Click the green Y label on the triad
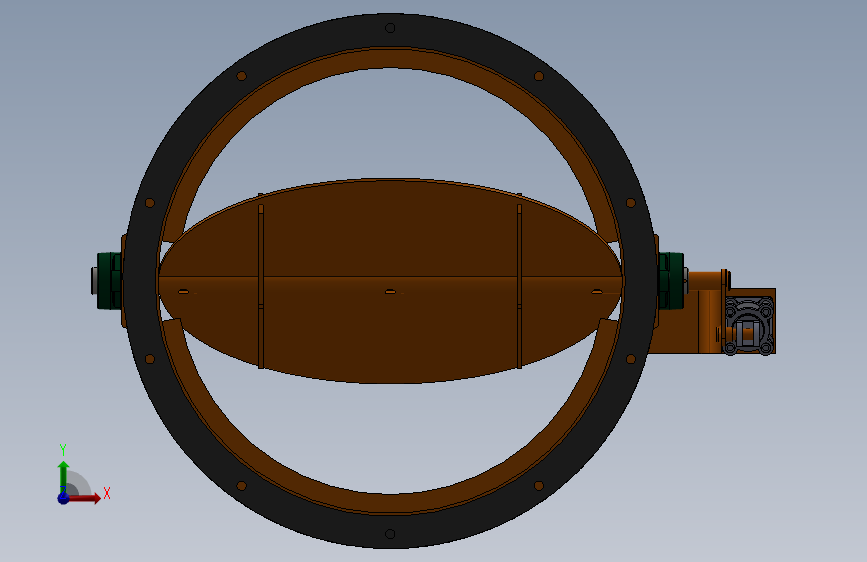Screen dimensions: 867x562 click(63, 449)
